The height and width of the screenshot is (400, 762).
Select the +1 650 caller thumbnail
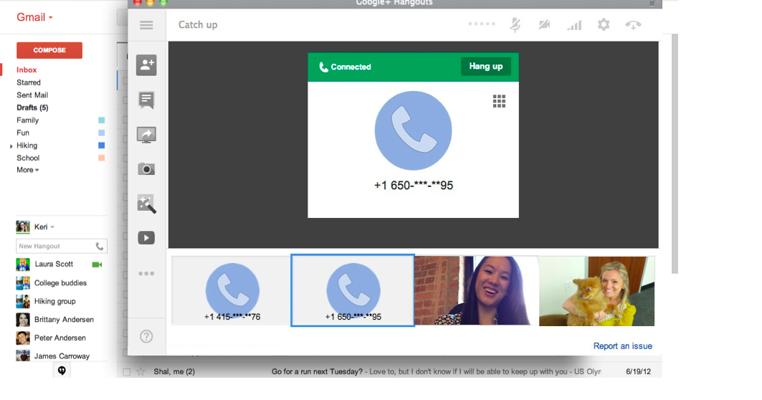coord(353,291)
